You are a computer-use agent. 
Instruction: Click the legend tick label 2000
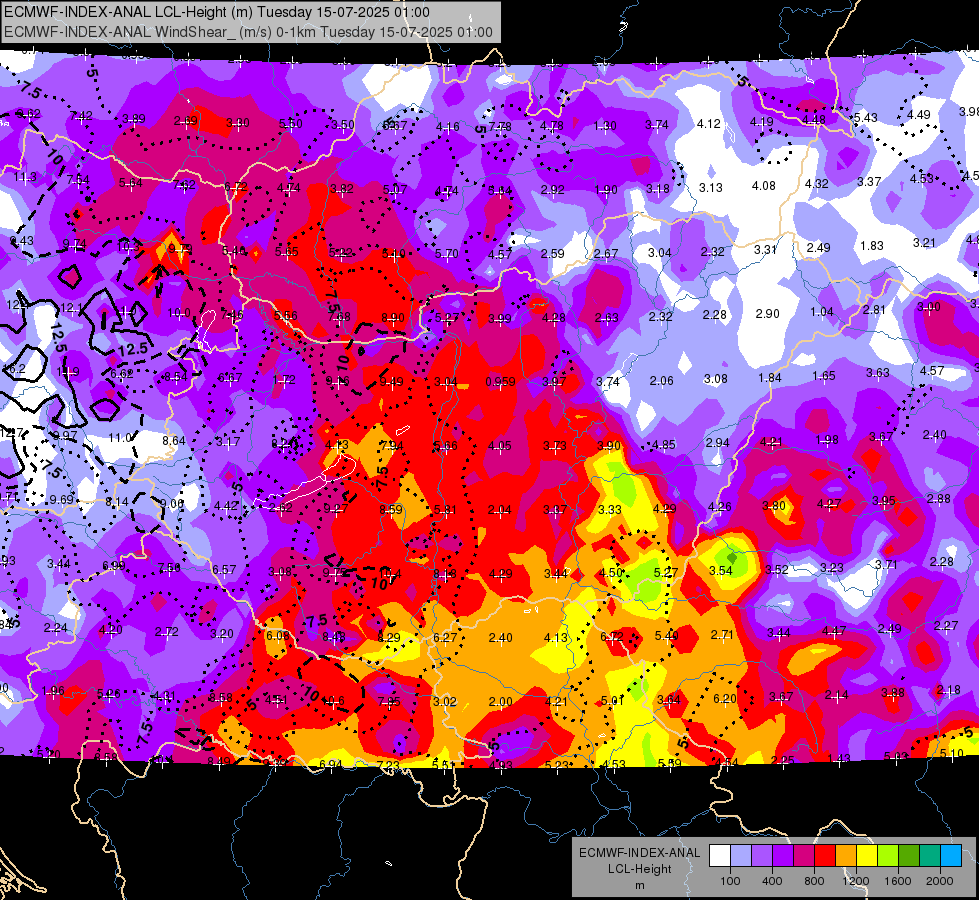tap(940, 881)
